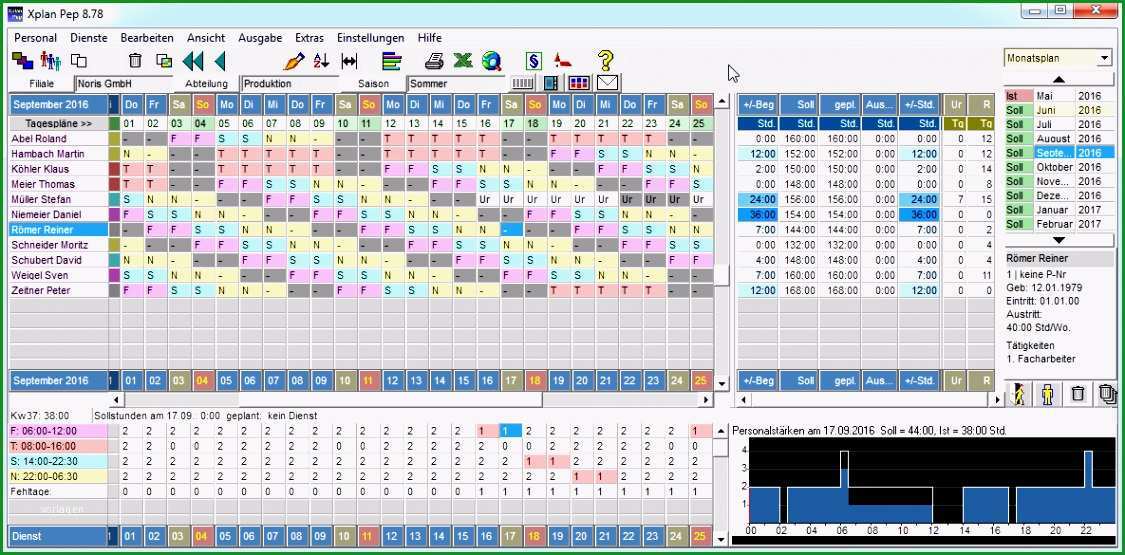Viewport: 1125px width, 555px height.
Task: Click the month list down arrow
Action: click(x=1058, y=240)
